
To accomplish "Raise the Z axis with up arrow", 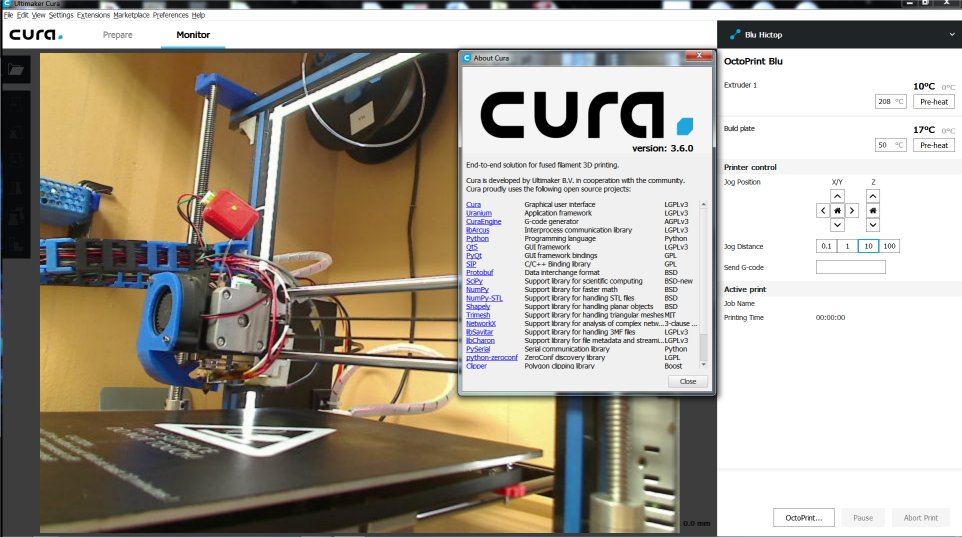I will click(873, 196).
